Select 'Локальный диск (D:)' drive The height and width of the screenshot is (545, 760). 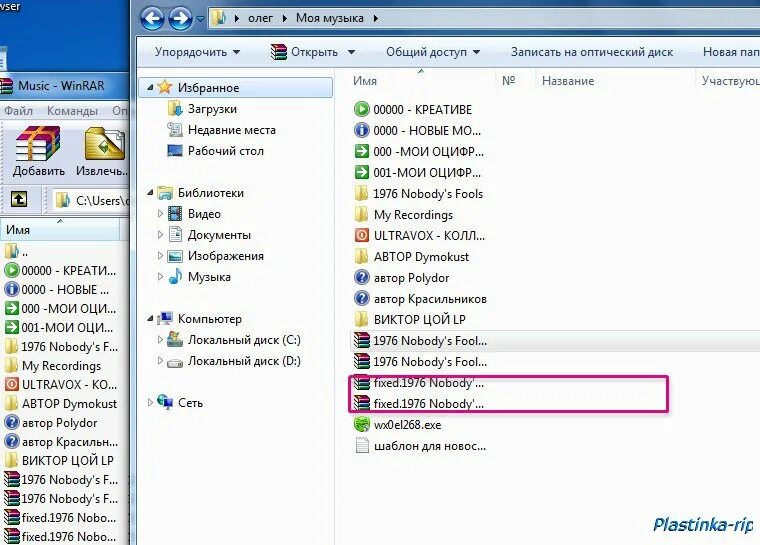244,361
